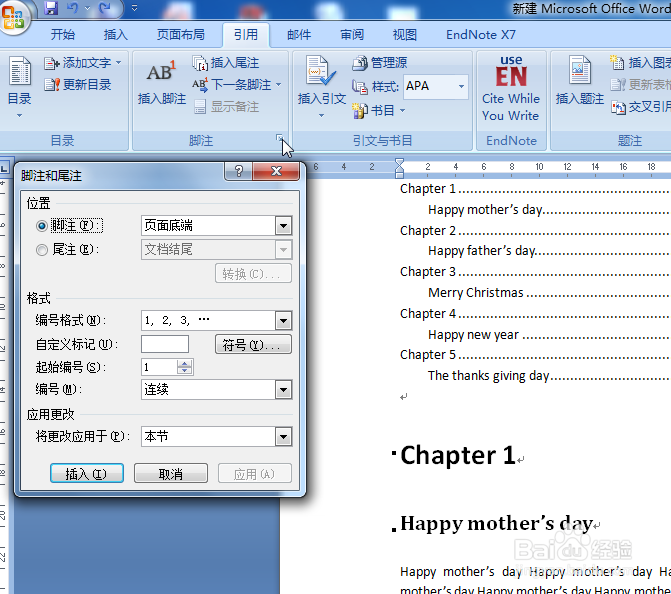
Task: Click the Chapter 1 heading text
Action: pos(457,455)
